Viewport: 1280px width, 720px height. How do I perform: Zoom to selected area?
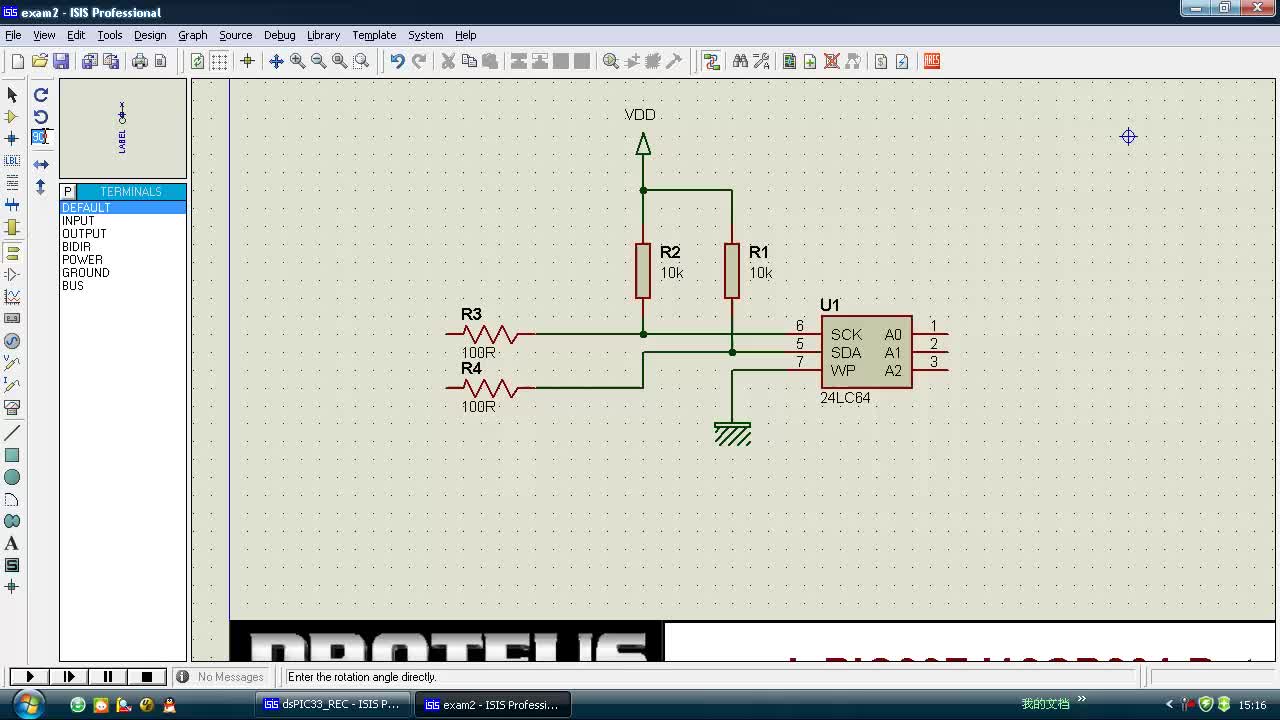click(361, 61)
